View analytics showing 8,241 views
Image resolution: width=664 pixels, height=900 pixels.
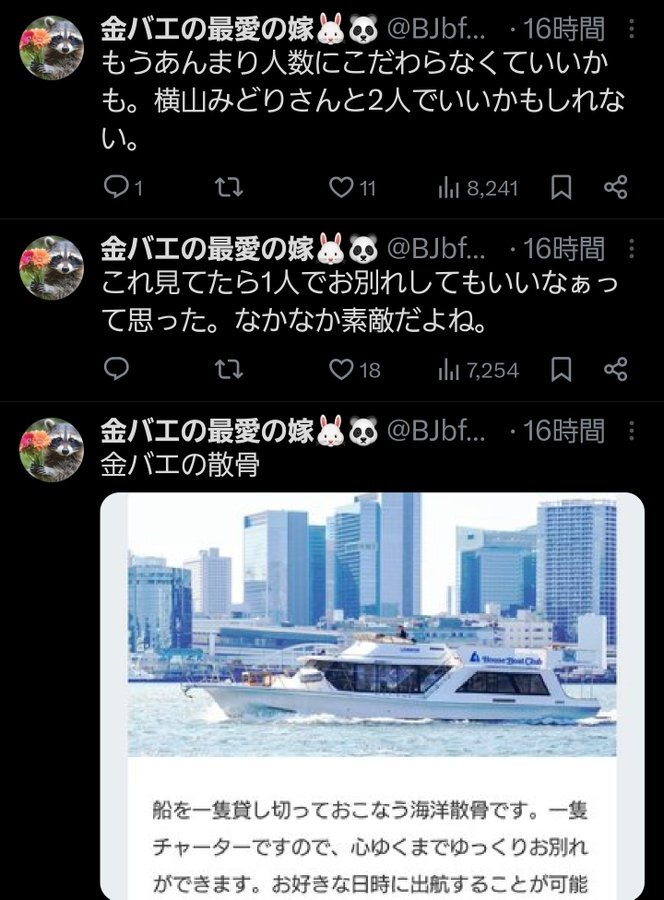coord(478,188)
